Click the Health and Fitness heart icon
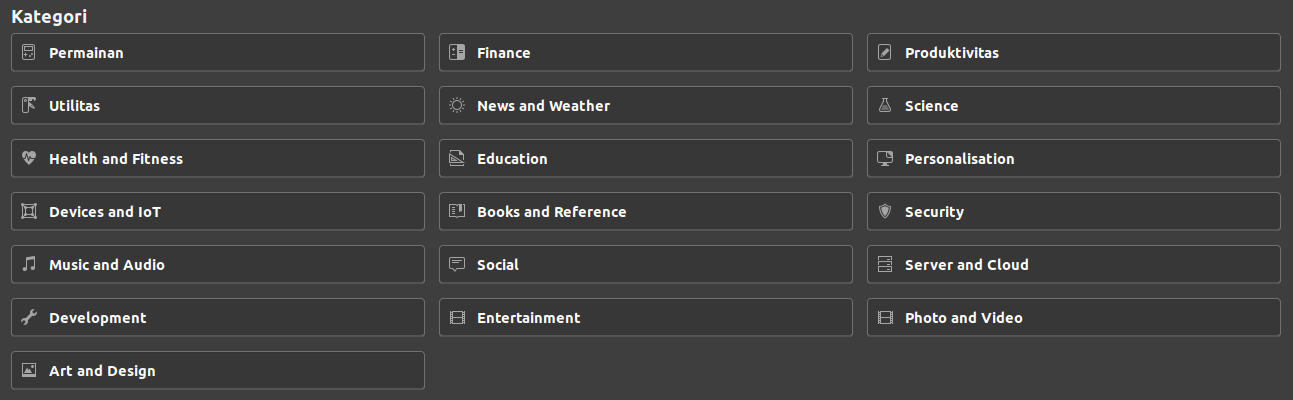Screen dimensions: 1293x400 (x=29, y=159)
